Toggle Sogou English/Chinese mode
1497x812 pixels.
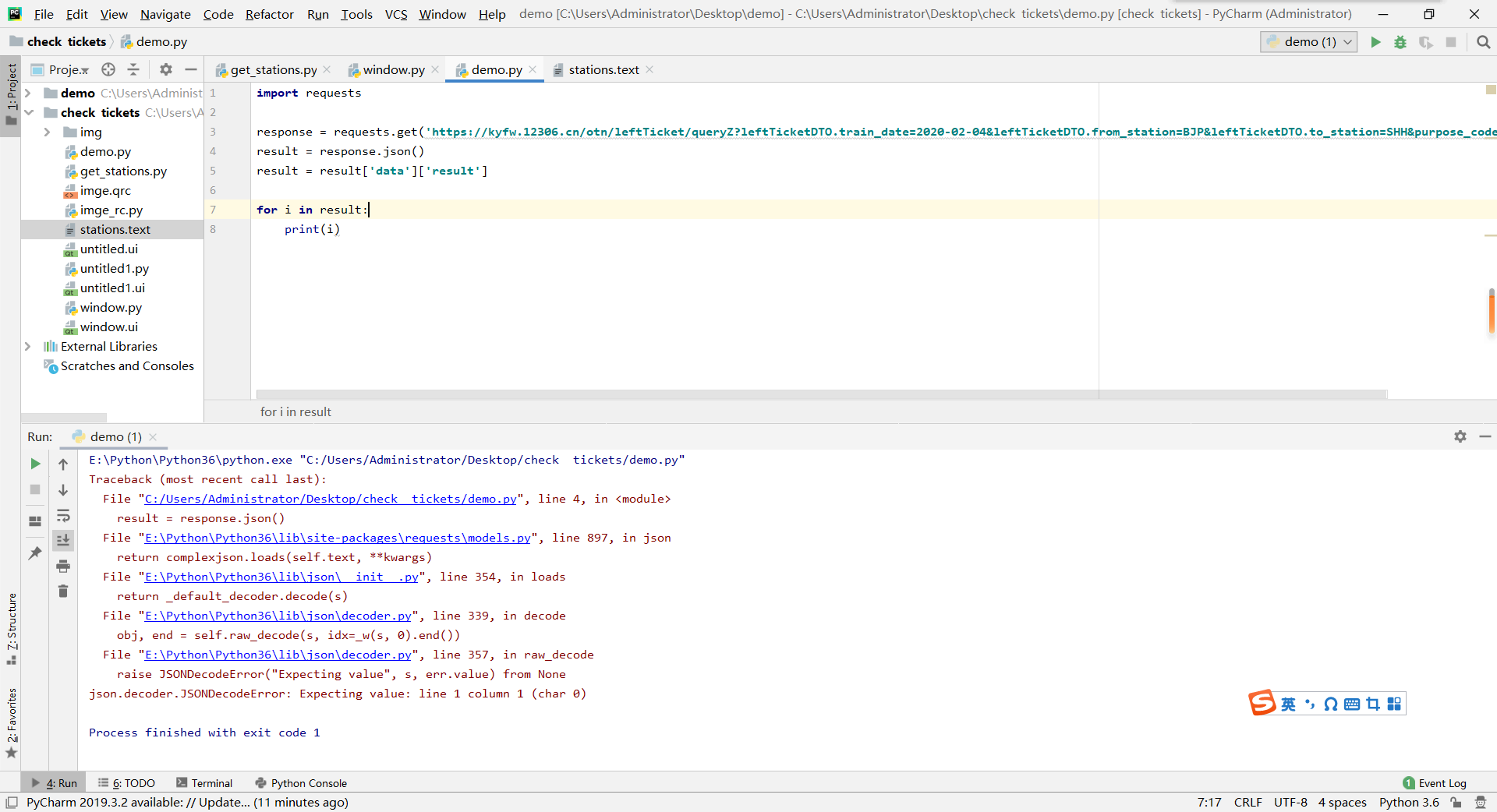tap(1288, 704)
